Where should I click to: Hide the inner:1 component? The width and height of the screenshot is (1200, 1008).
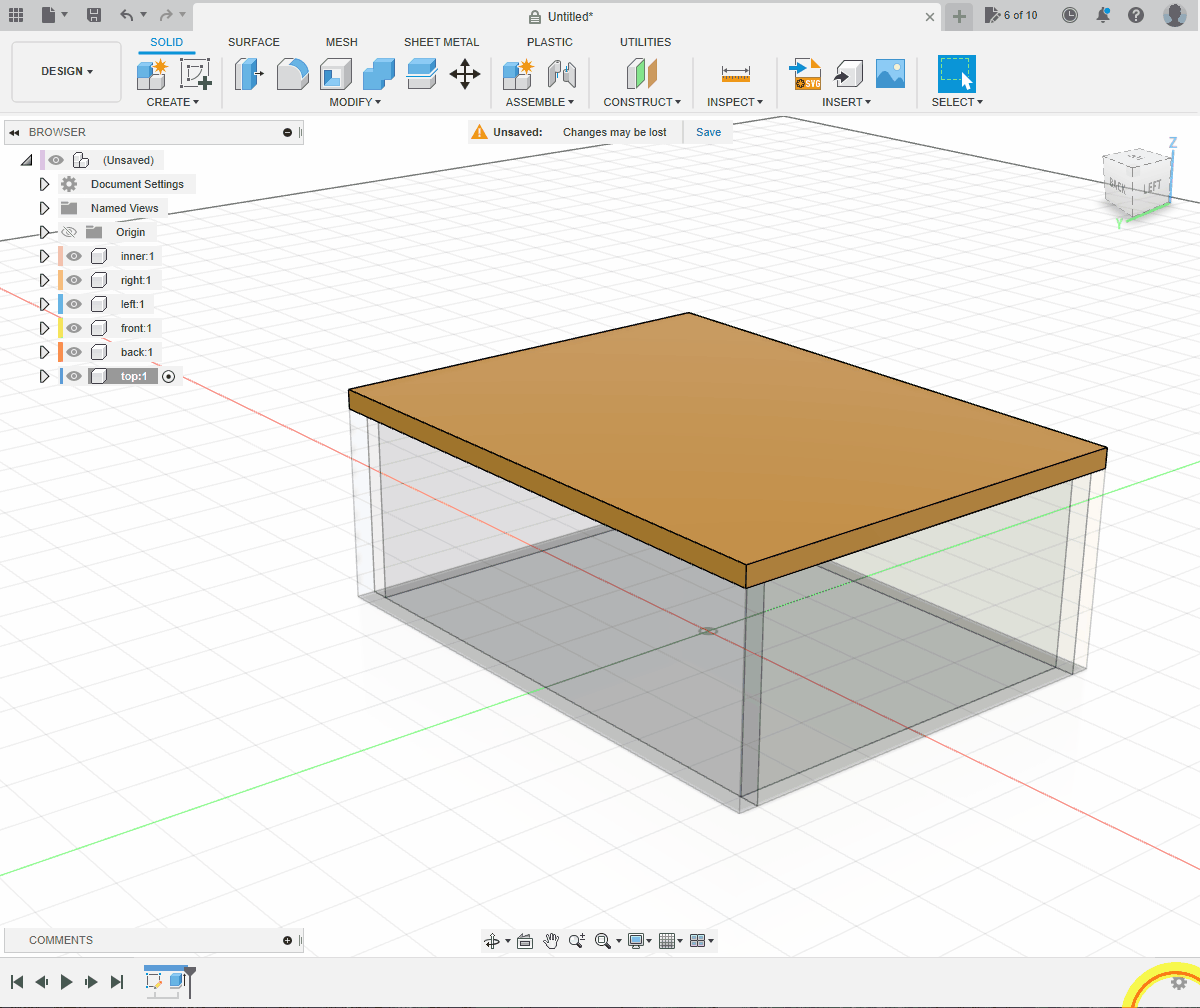tap(74, 256)
